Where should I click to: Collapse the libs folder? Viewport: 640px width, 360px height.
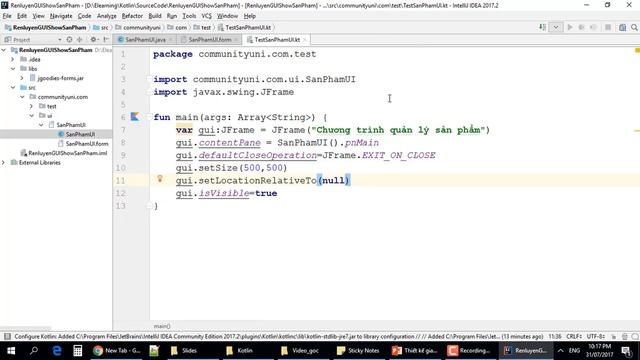13,69
